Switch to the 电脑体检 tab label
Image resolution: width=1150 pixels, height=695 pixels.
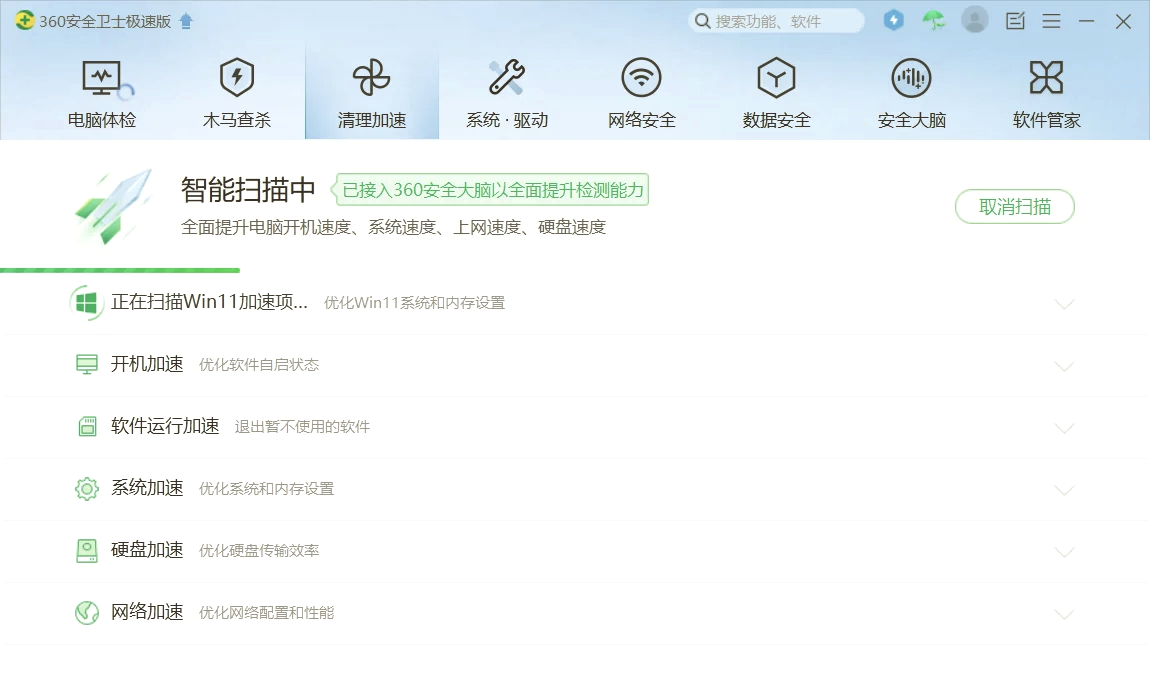point(102,120)
